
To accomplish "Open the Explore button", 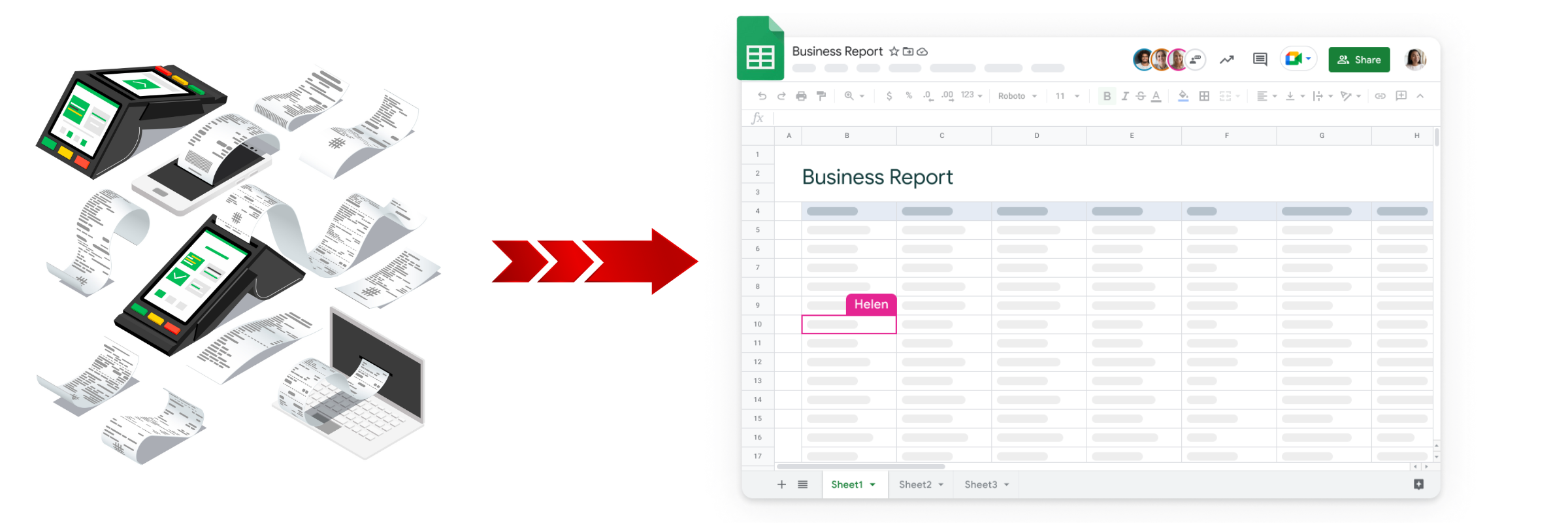I will (x=1418, y=484).
